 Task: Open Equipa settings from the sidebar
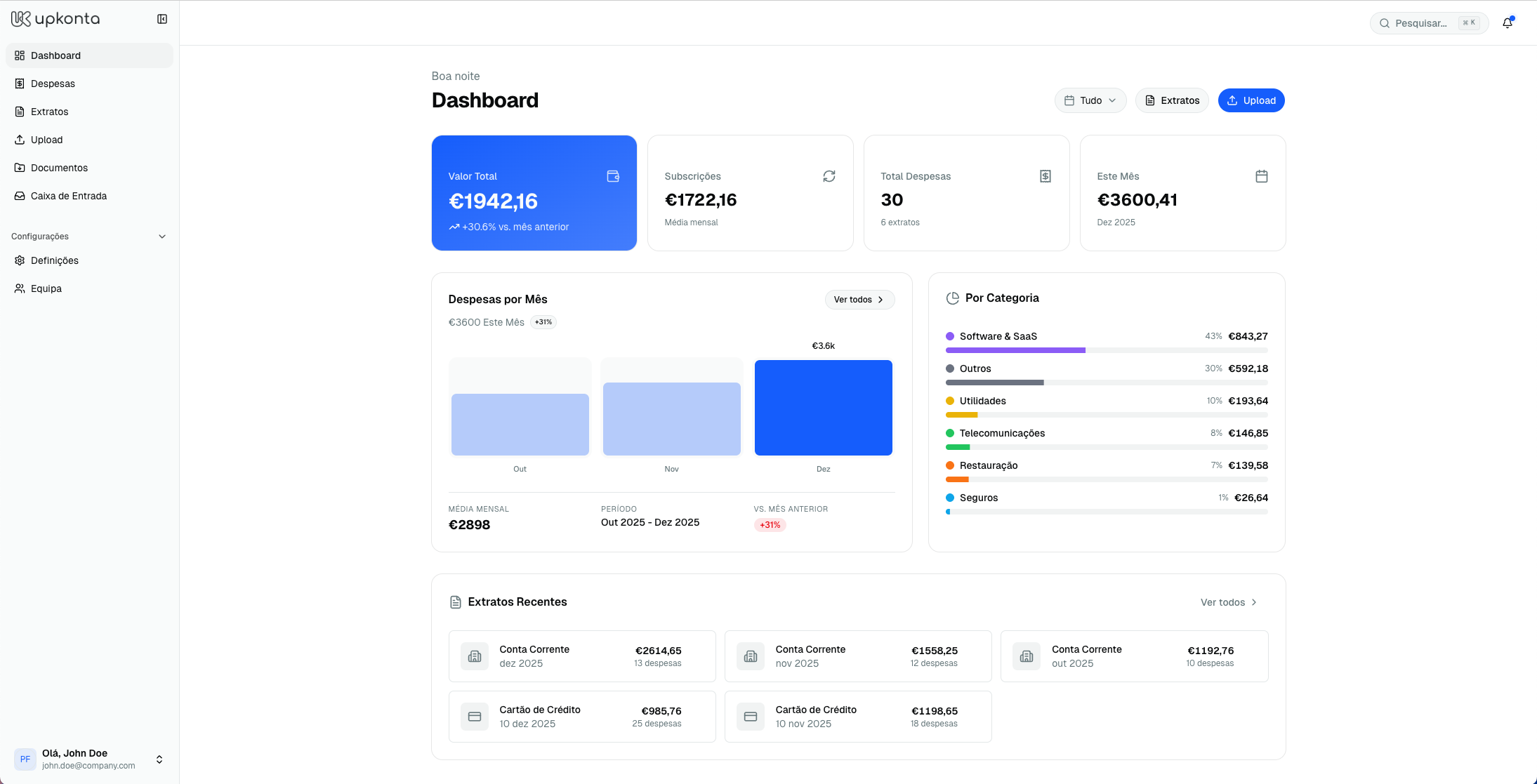[x=46, y=288]
